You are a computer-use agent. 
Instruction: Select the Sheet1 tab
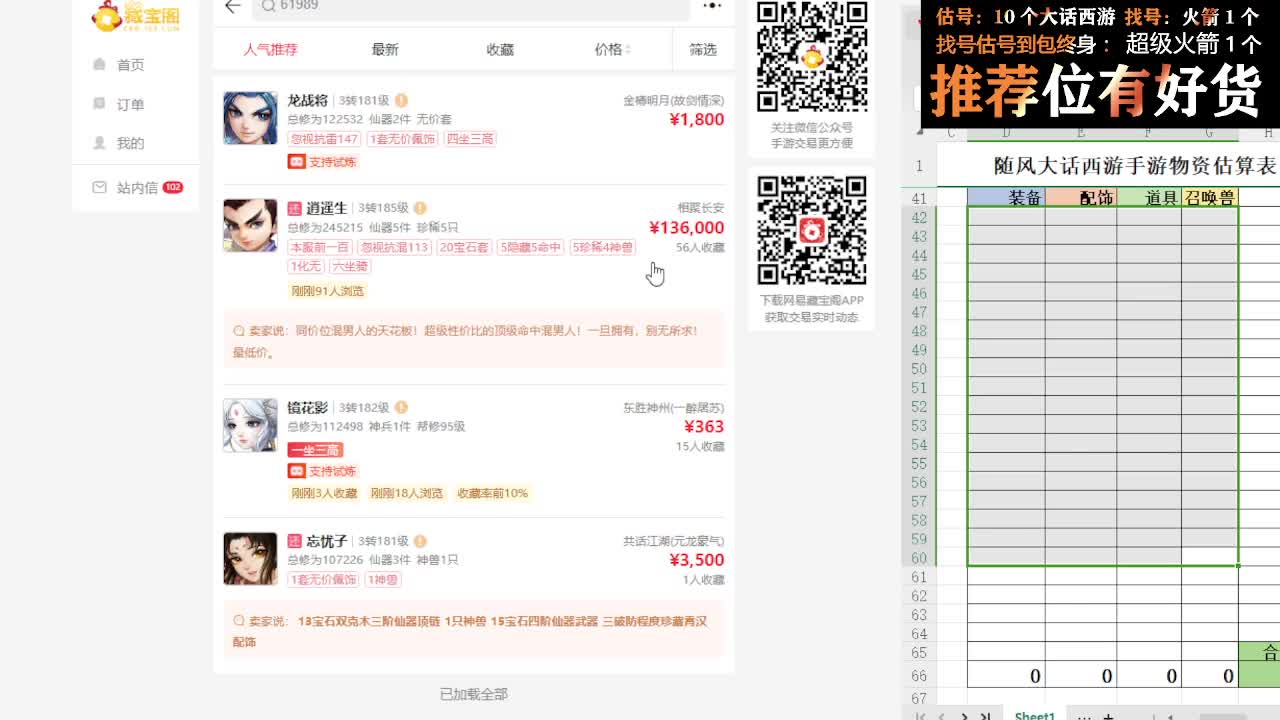click(x=1034, y=716)
